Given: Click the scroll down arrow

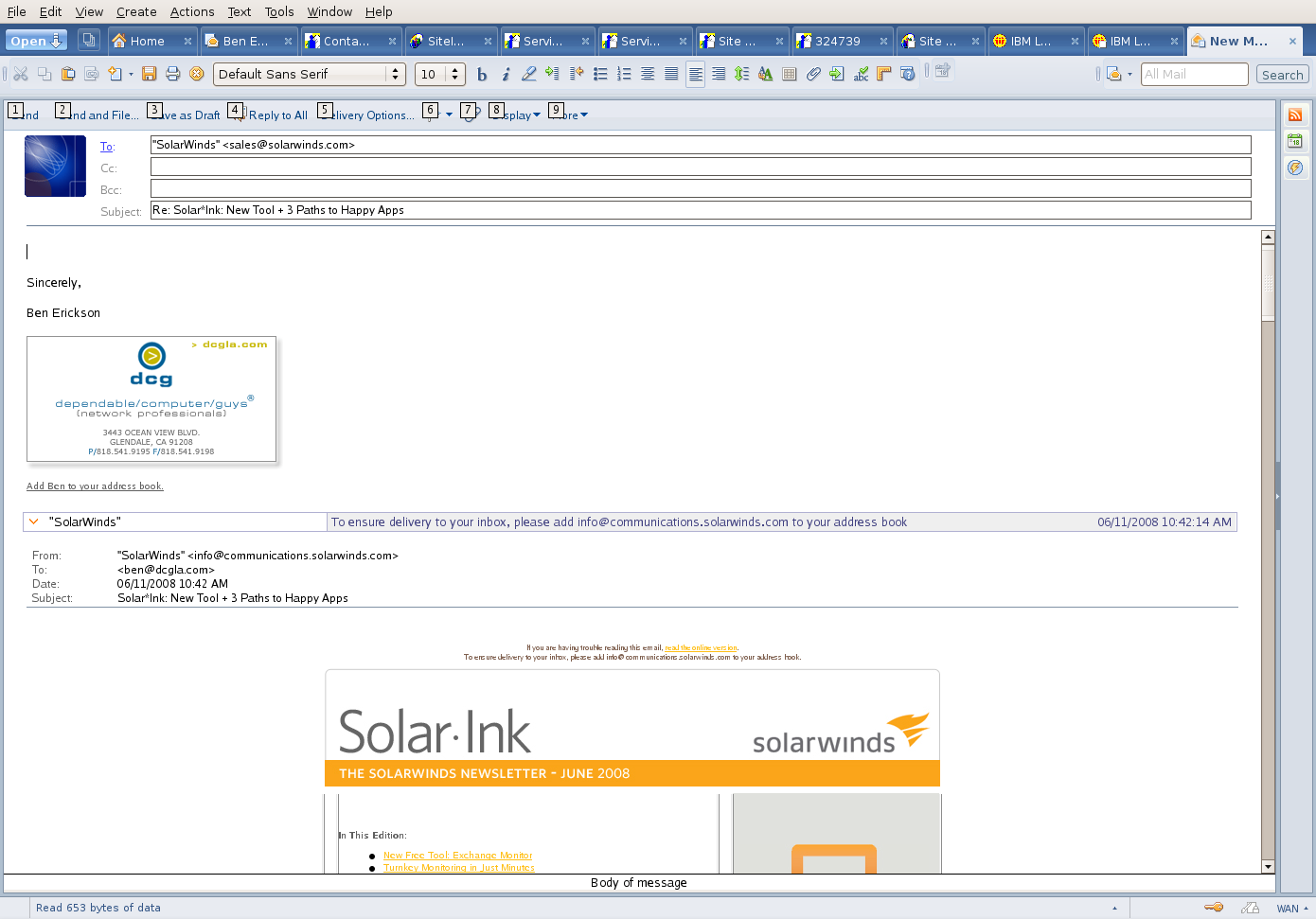Looking at the screenshot, I should pyautogui.click(x=1268, y=866).
